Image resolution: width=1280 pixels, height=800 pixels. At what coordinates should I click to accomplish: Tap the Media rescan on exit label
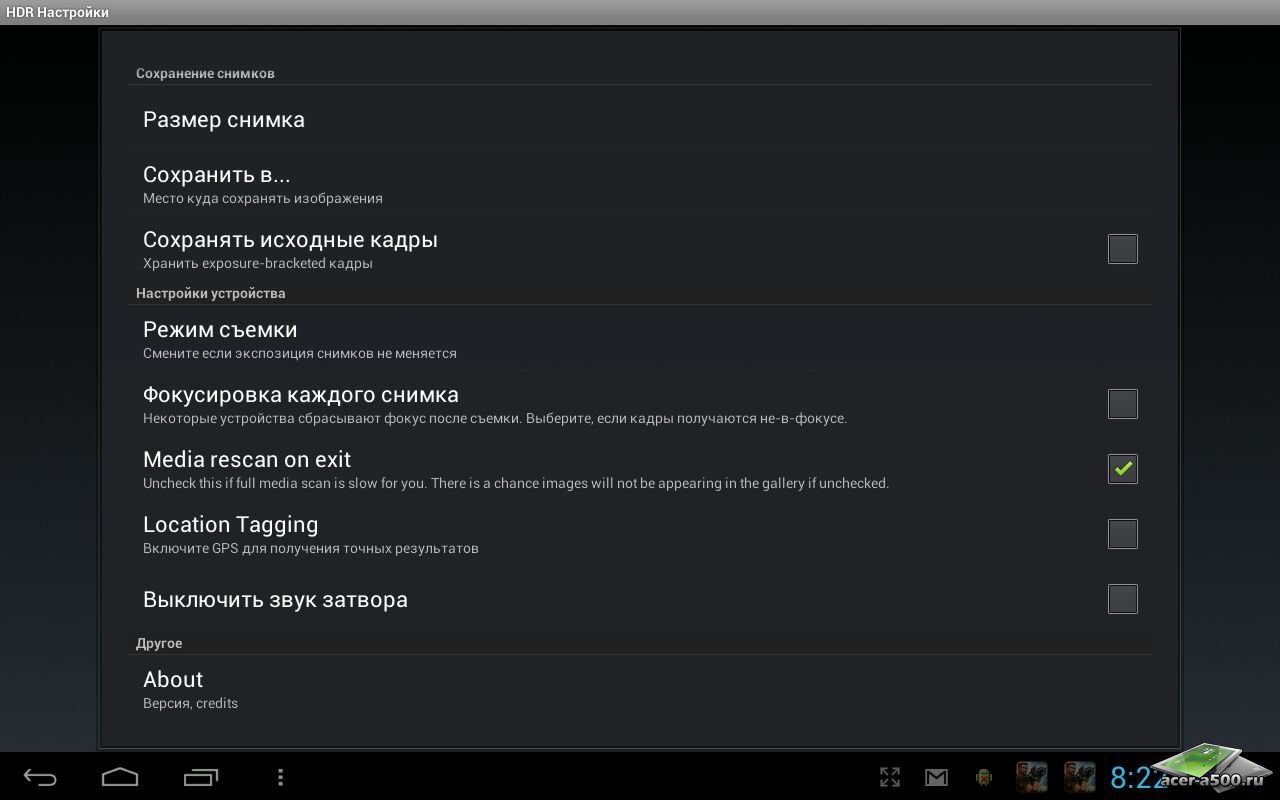point(247,460)
